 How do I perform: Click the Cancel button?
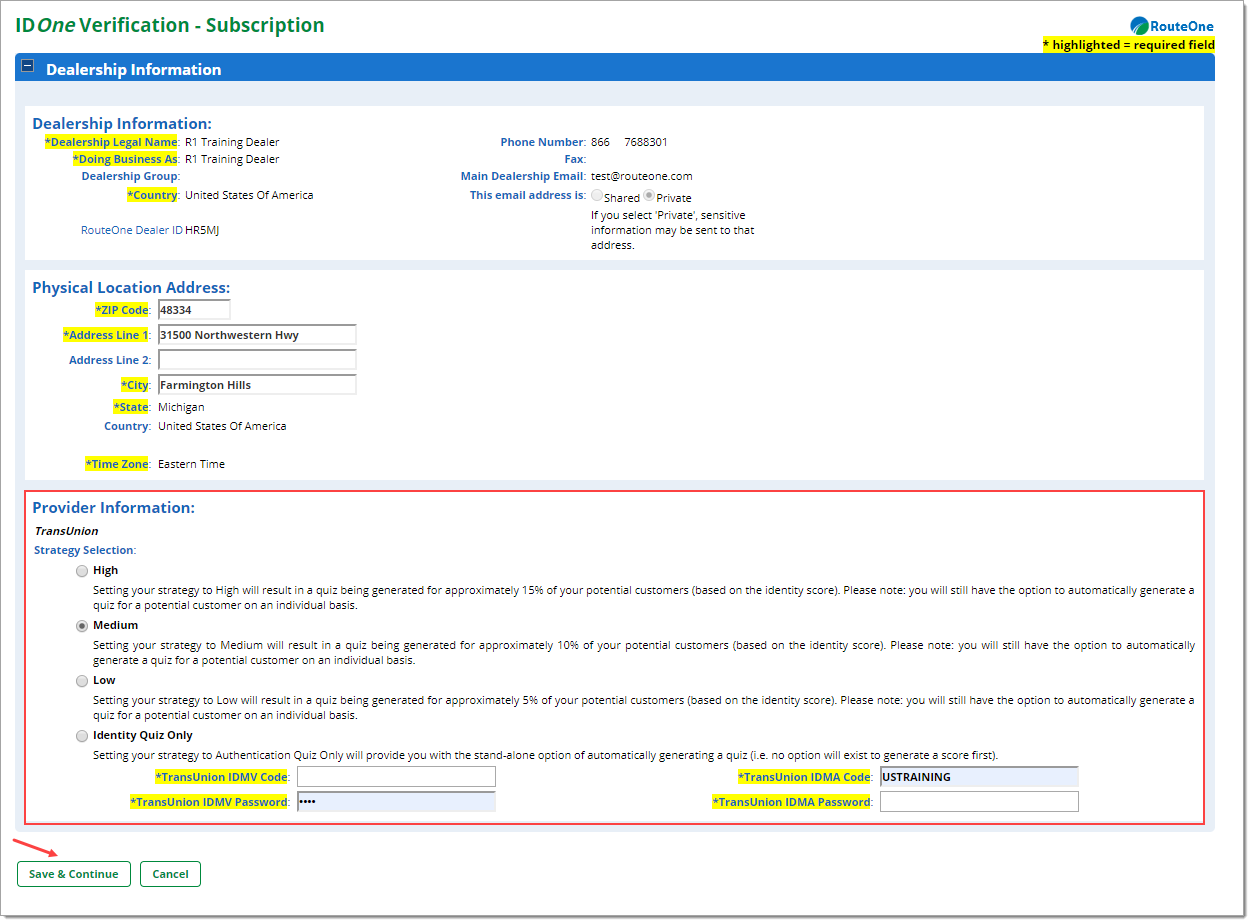tap(170, 874)
